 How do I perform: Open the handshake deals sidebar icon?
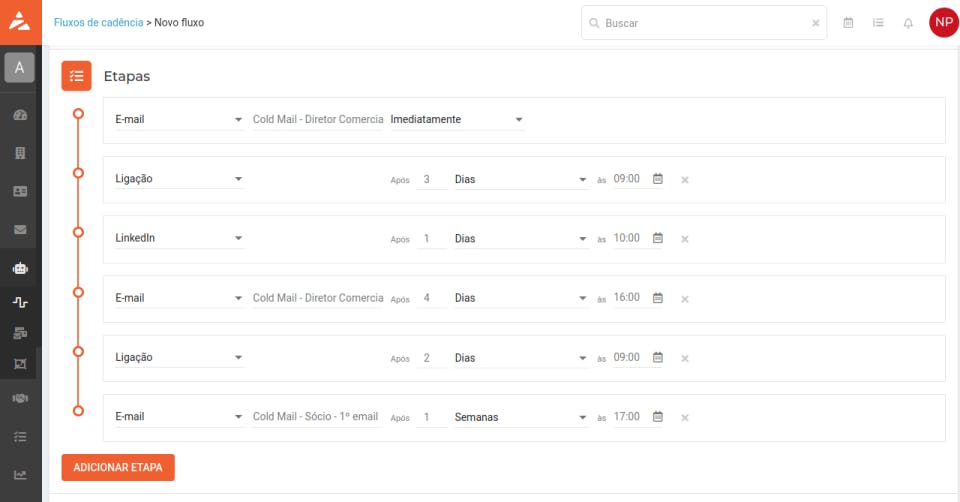[20, 398]
